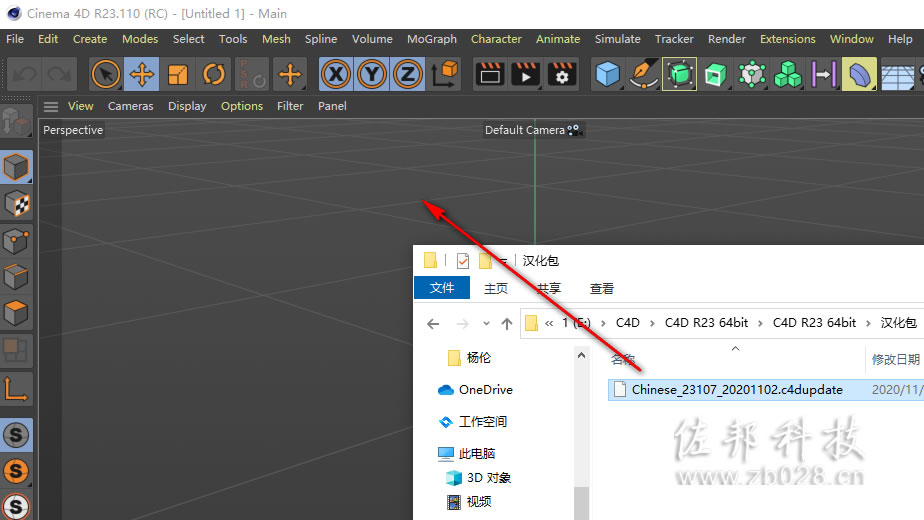Toggle the Z axis lock

coord(408,74)
